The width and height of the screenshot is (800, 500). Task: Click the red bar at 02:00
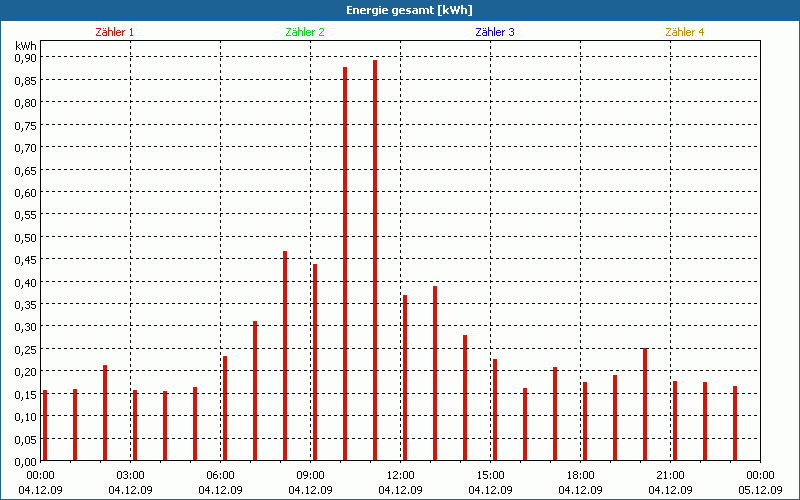tap(105, 413)
